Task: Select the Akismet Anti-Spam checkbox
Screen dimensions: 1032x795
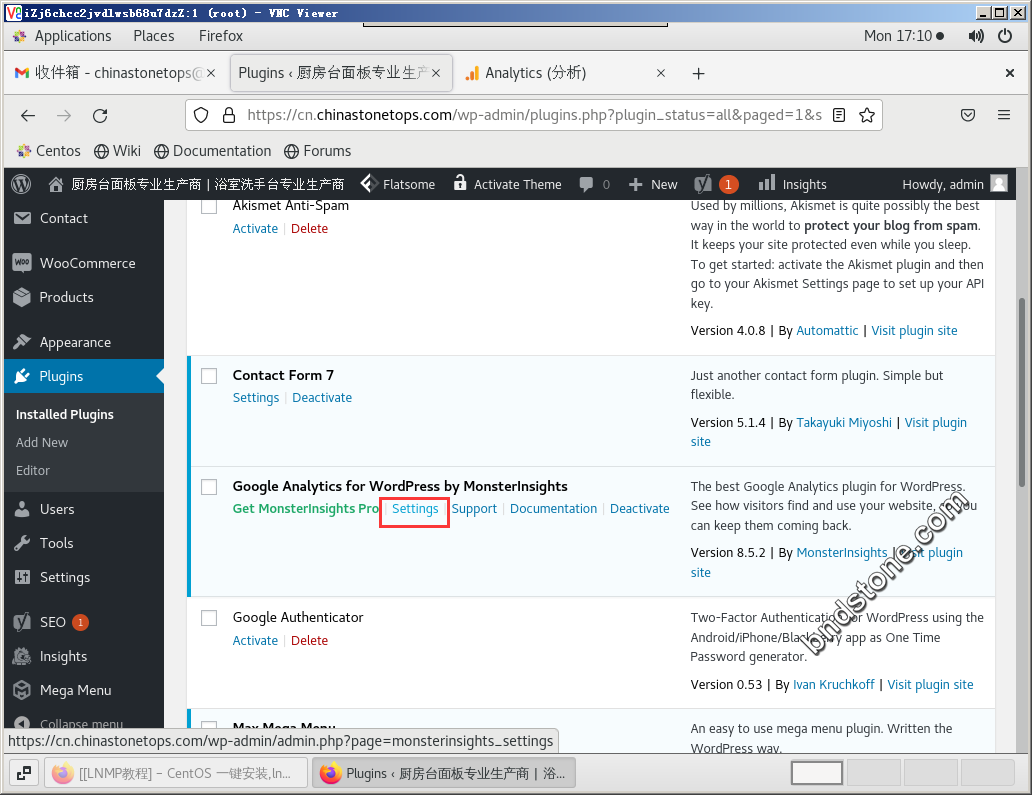Action: pos(209,206)
